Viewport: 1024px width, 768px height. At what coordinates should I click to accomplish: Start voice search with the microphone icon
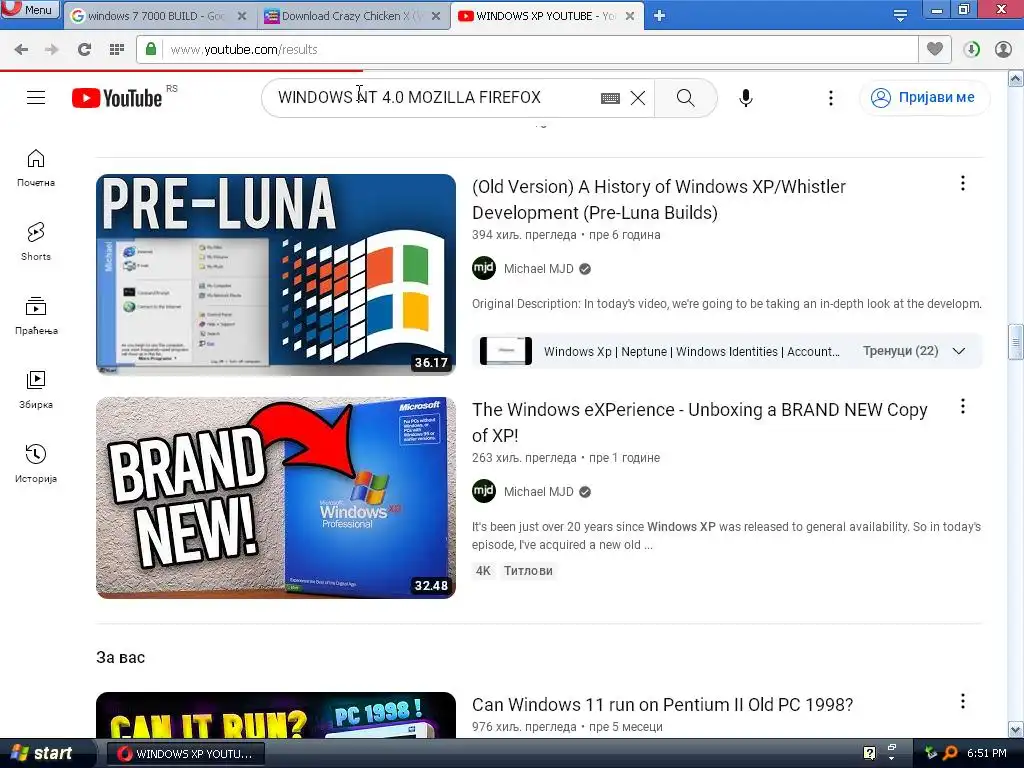pos(746,98)
